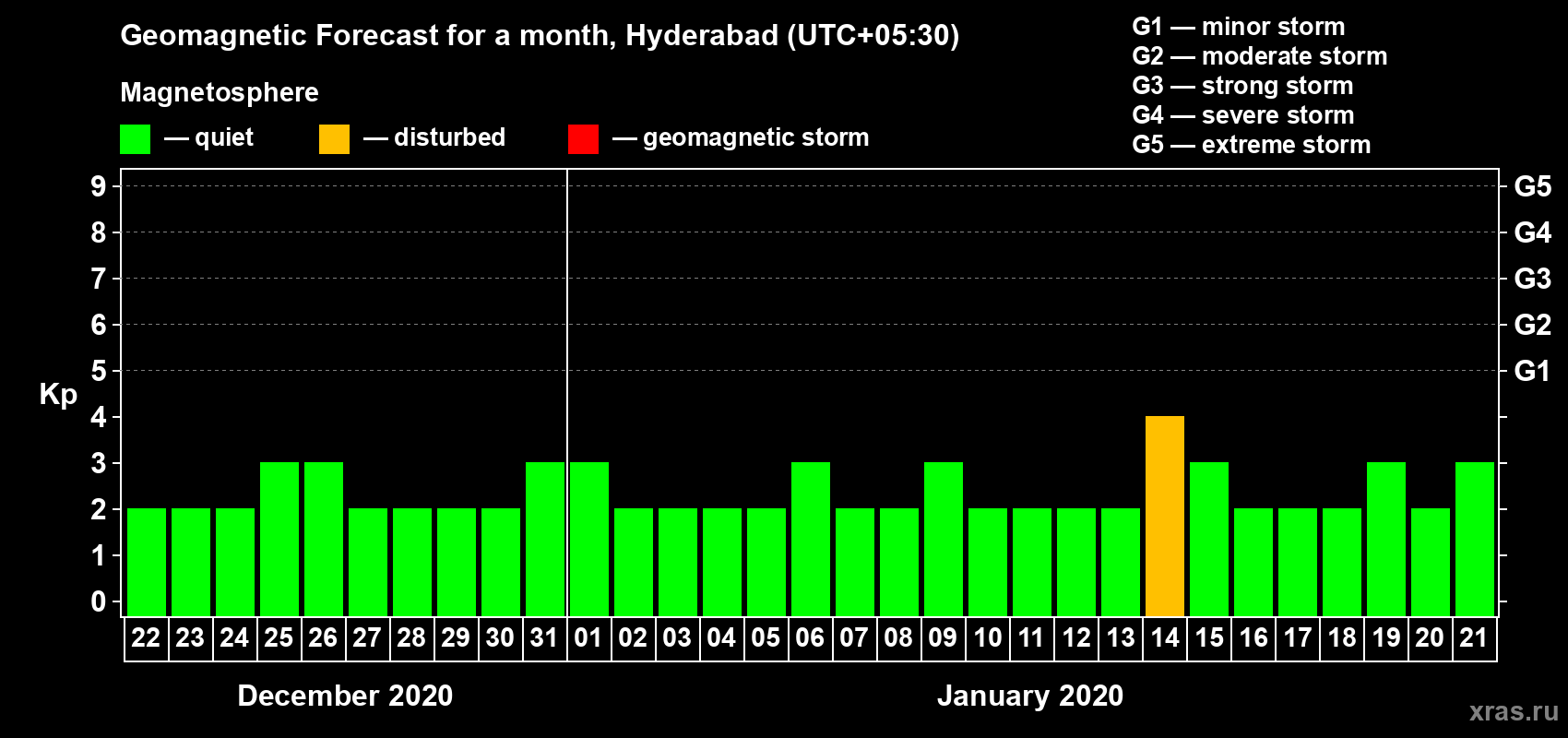Click the 'G3 — strong storm' legend text
Image resolution: width=1568 pixels, height=738 pixels.
click(1242, 86)
